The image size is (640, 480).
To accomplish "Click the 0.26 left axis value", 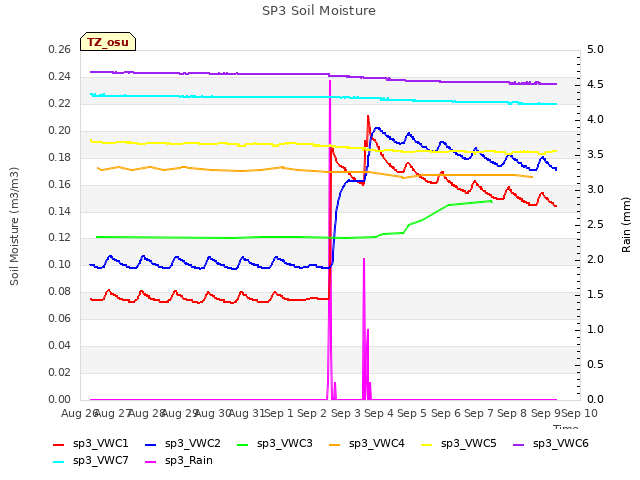I will tap(60, 50).
